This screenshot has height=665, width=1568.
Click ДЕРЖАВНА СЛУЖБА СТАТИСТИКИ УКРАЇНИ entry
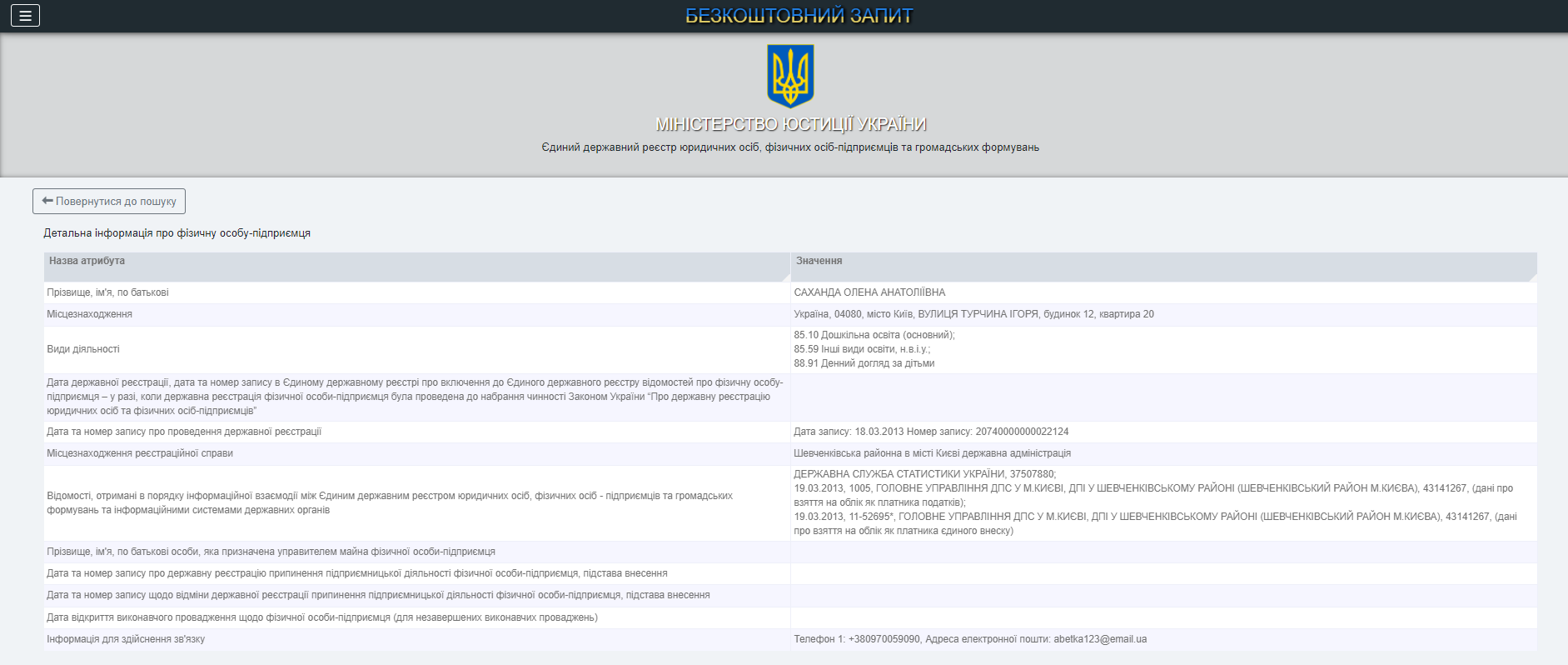924,474
